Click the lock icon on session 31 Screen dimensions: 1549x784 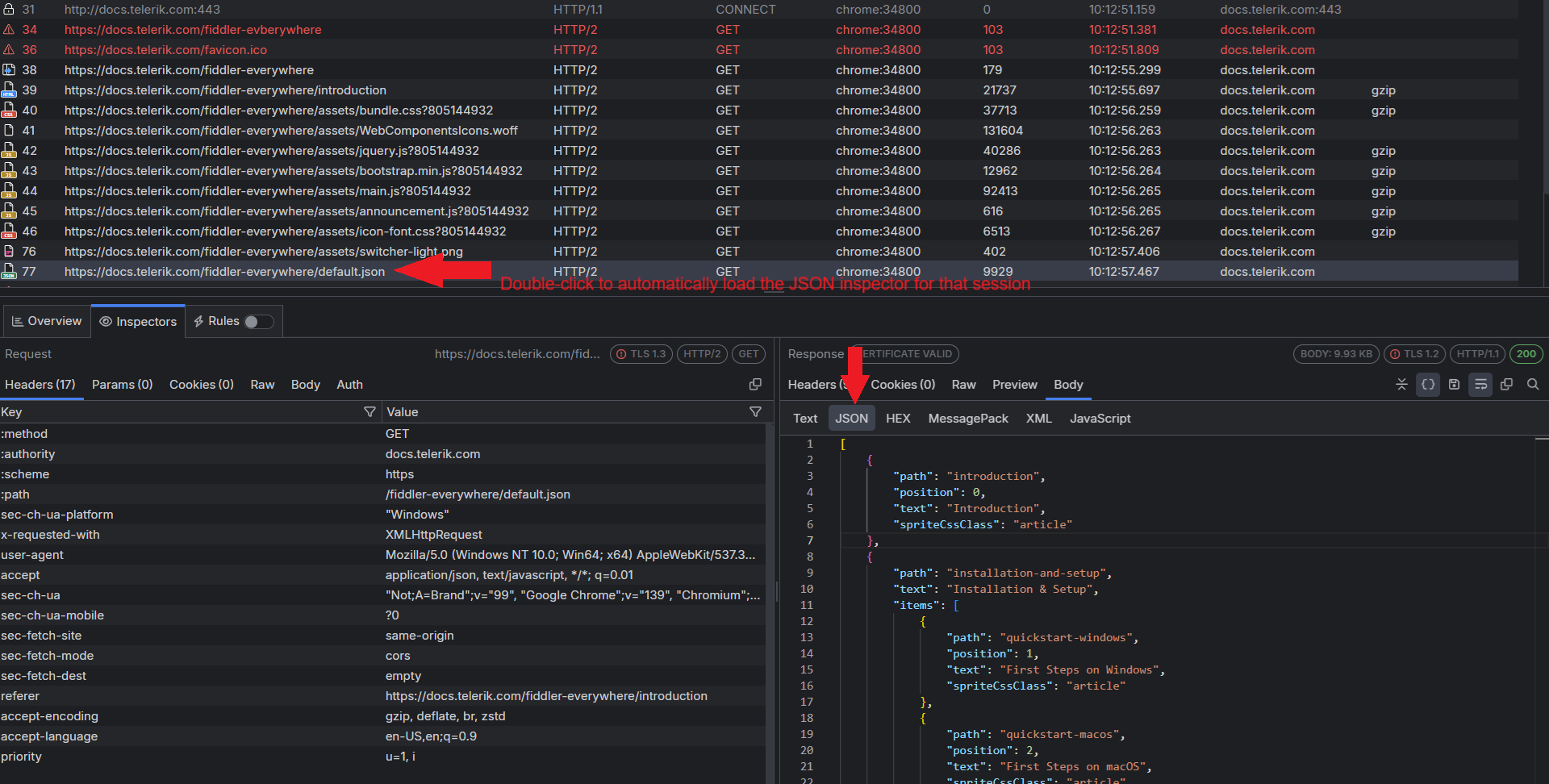[x=9, y=10]
